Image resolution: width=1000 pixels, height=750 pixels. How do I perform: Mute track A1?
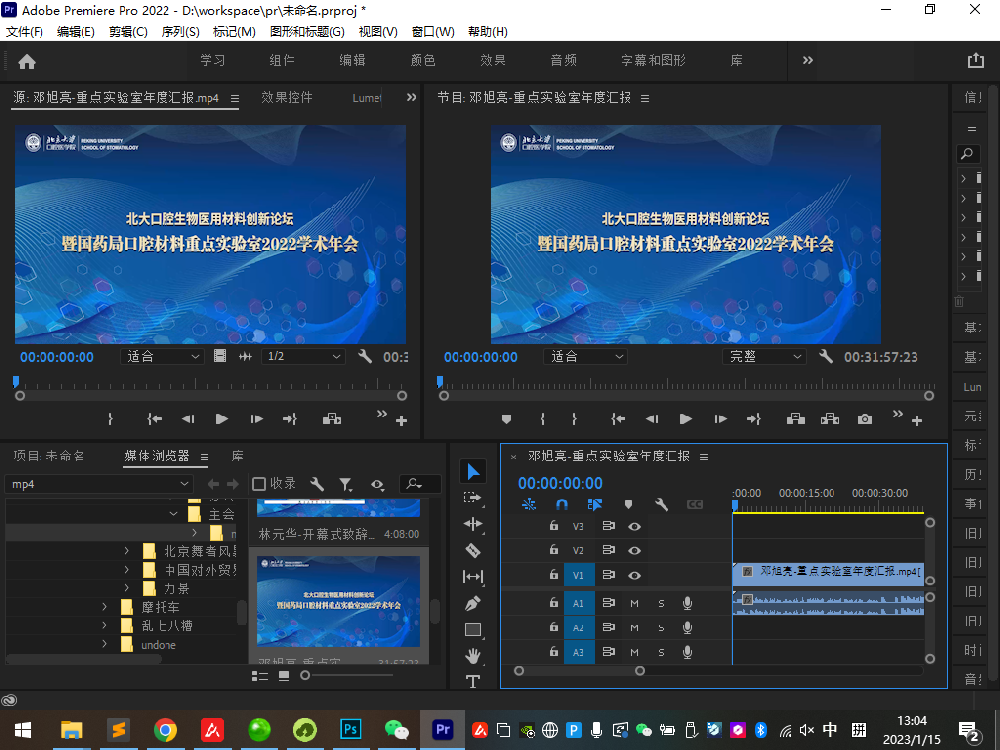coord(634,603)
